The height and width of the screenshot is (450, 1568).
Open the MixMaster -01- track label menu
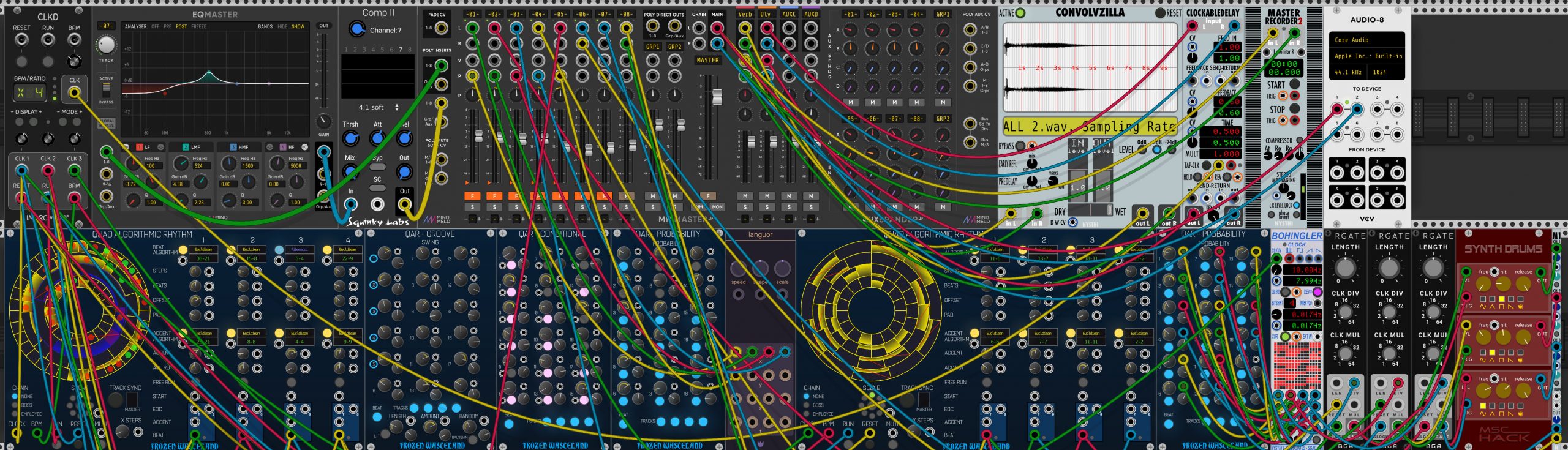coord(472,14)
